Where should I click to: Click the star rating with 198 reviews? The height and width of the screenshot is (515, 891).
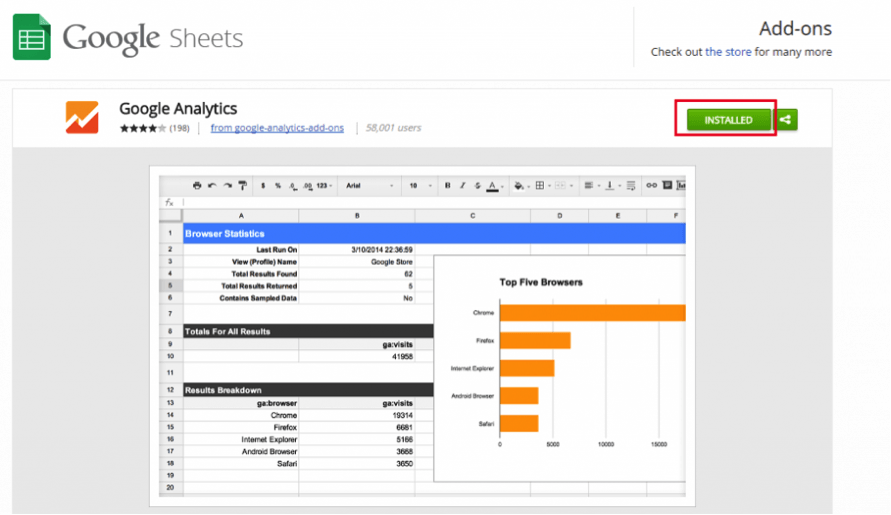click(x=154, y=128)
